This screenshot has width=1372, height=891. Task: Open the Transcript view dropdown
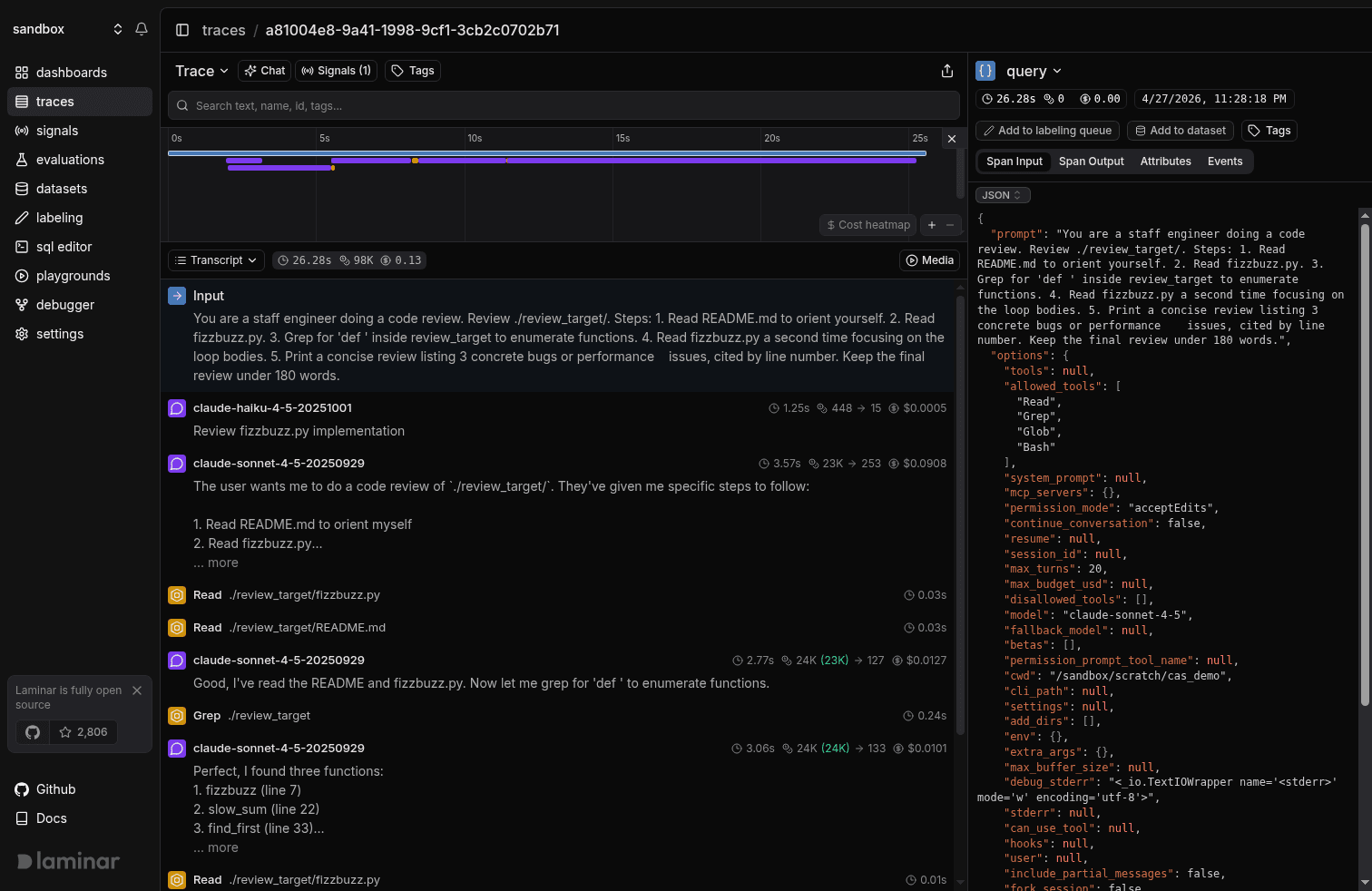(x=216, y=260)
